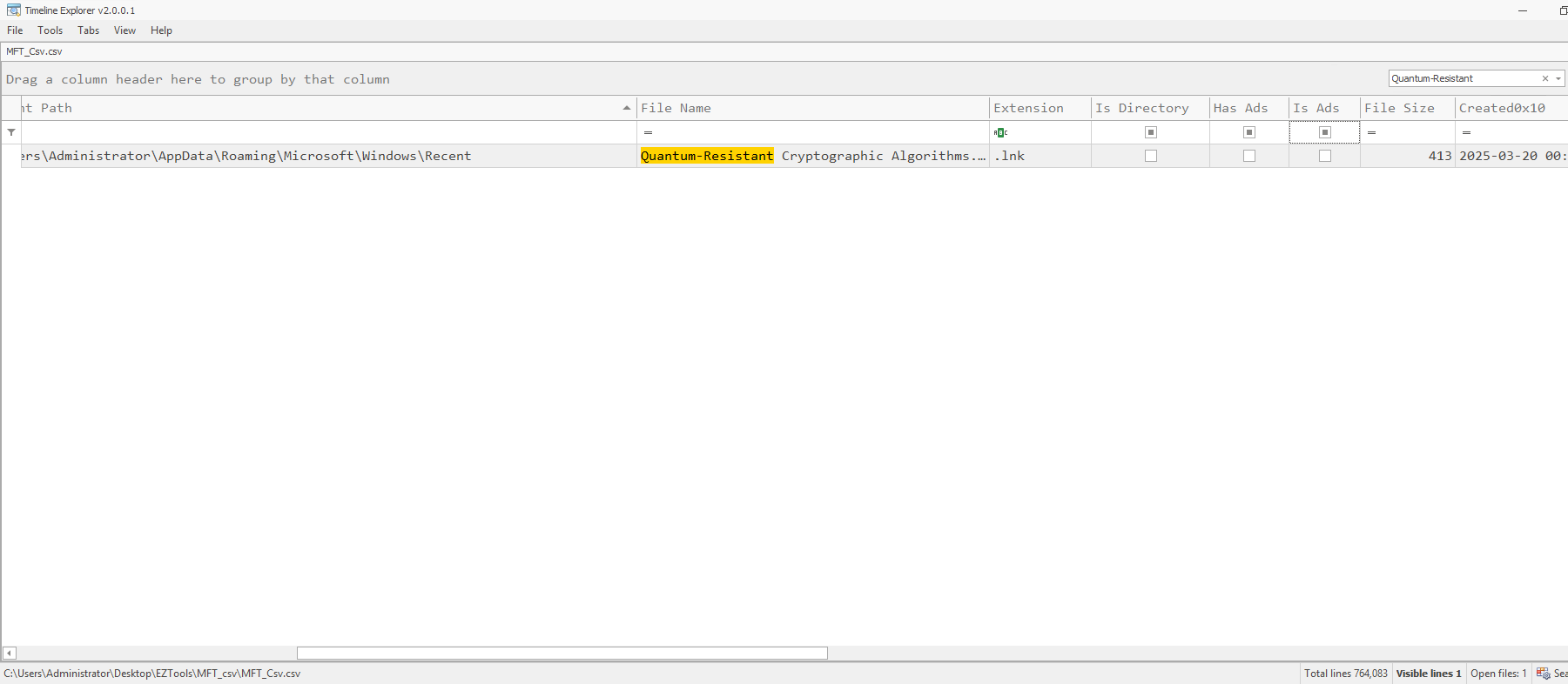Click the equals operator icon under Created0x10
The height and width of the screenshot is (684, 1568).
1466,132
